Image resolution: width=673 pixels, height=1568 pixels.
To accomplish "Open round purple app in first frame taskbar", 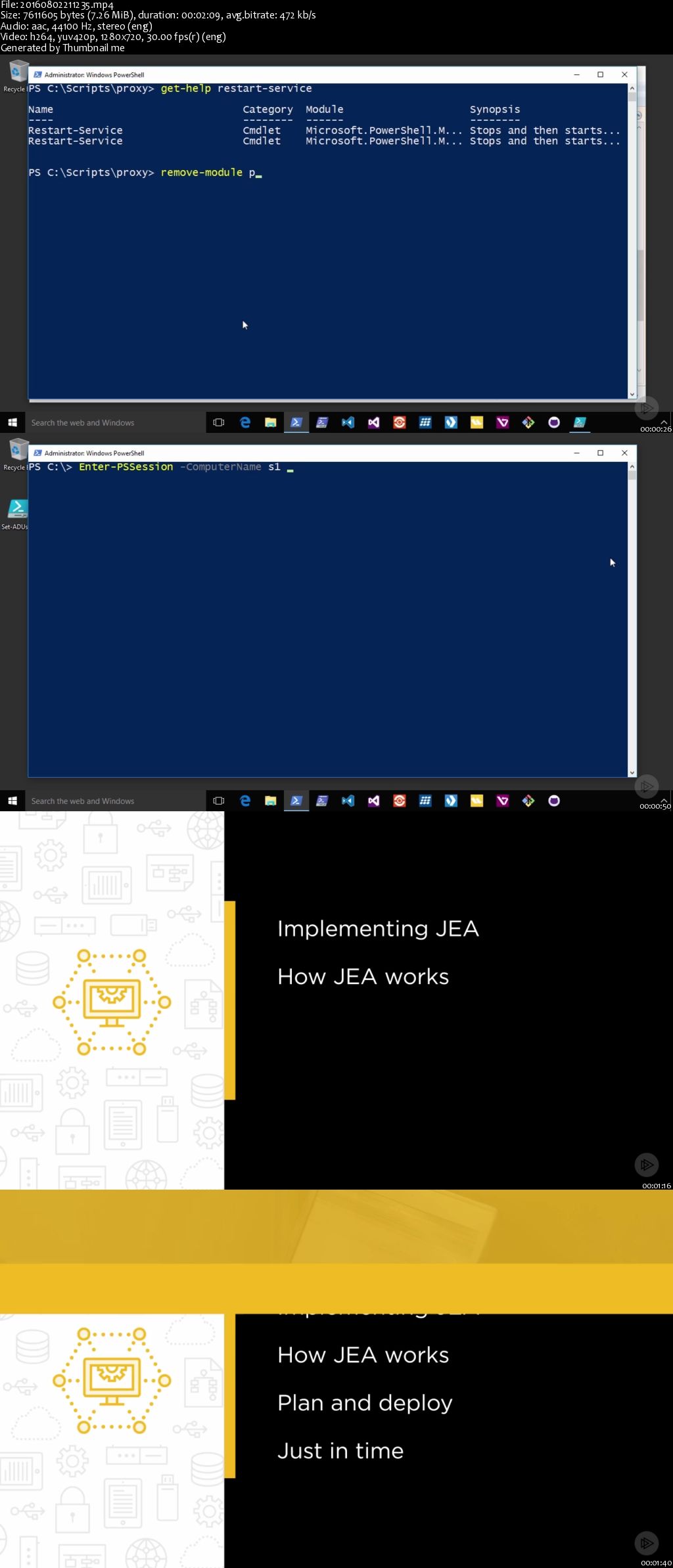I will coord(554,422).
